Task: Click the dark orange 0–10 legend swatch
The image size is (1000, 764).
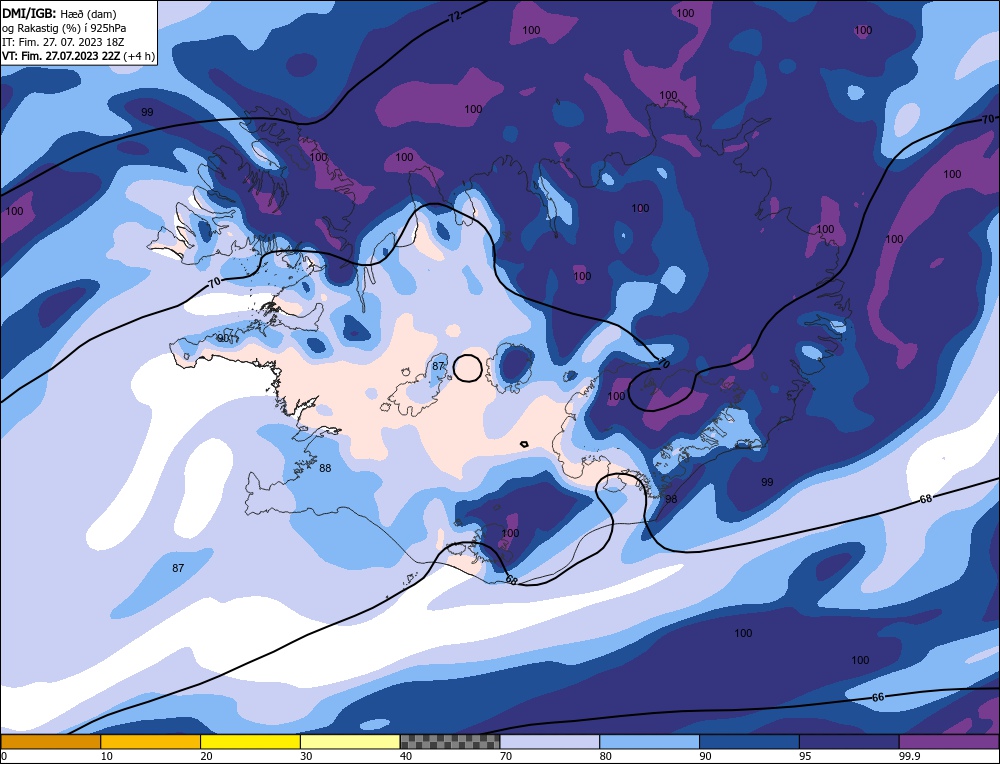Action: click(x=50, y=741)
